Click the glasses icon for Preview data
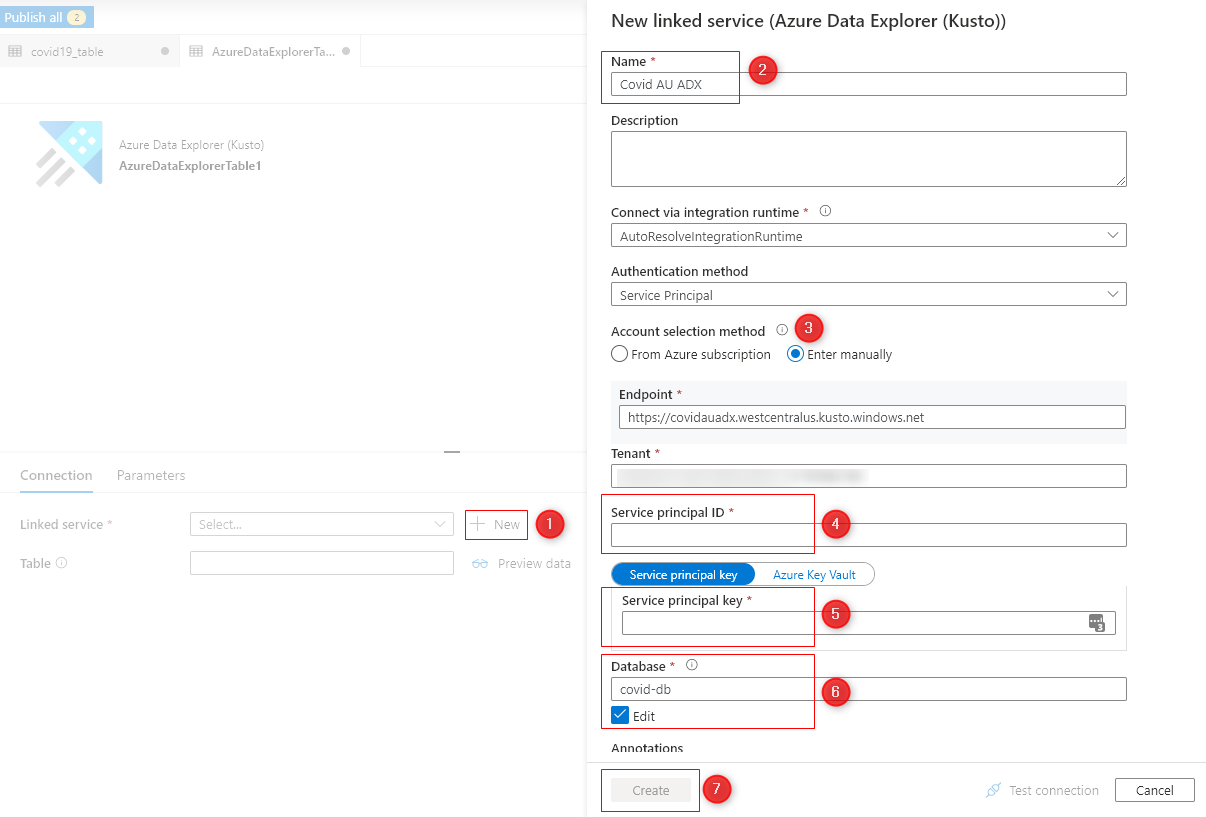1206x817 pixels. click(480, 564)
